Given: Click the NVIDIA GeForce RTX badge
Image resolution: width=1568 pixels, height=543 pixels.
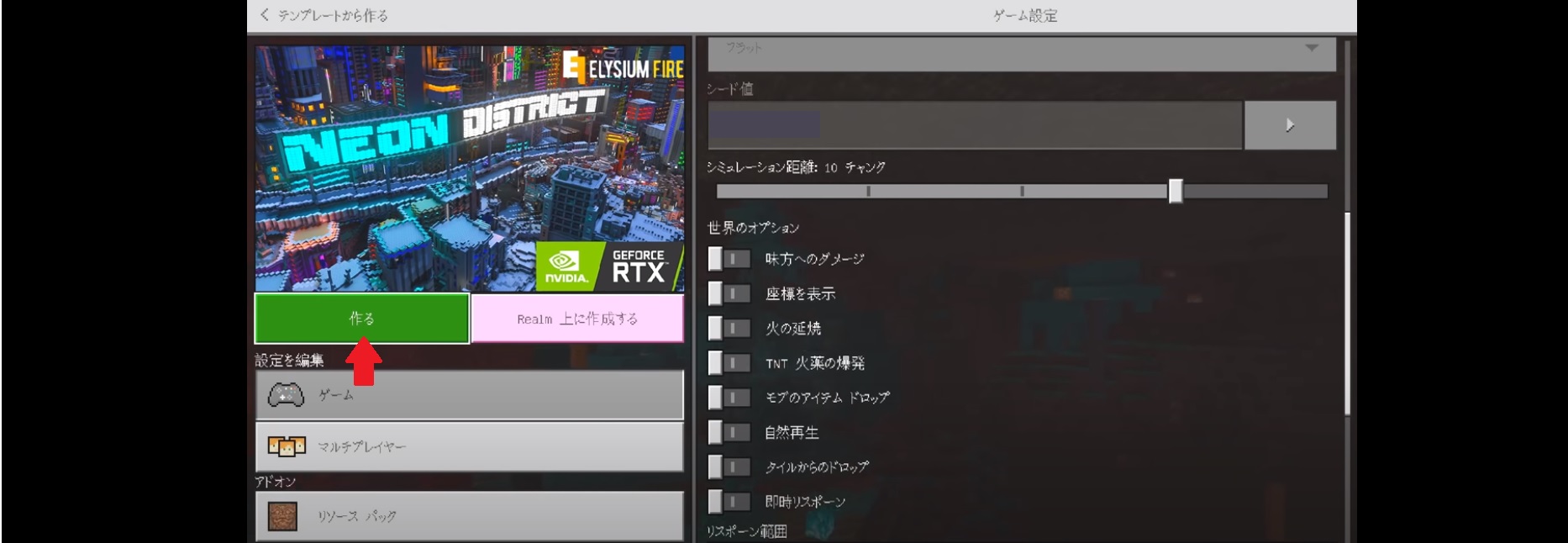Looking at the screenshot, I should pyautogui.click(x=608, y=266).
